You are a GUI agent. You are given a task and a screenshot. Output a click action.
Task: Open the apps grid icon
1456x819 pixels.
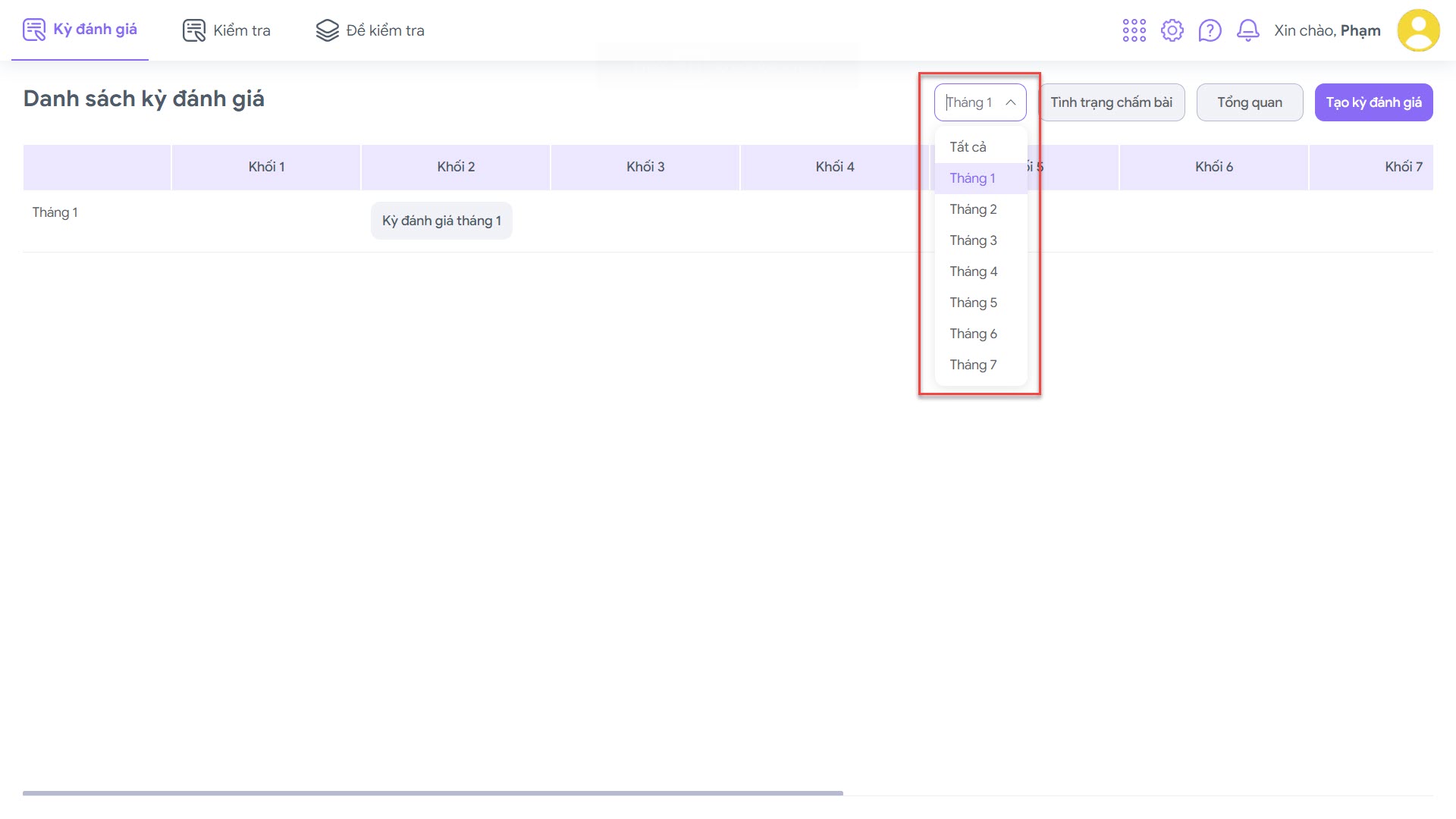tap(1134, 30)
